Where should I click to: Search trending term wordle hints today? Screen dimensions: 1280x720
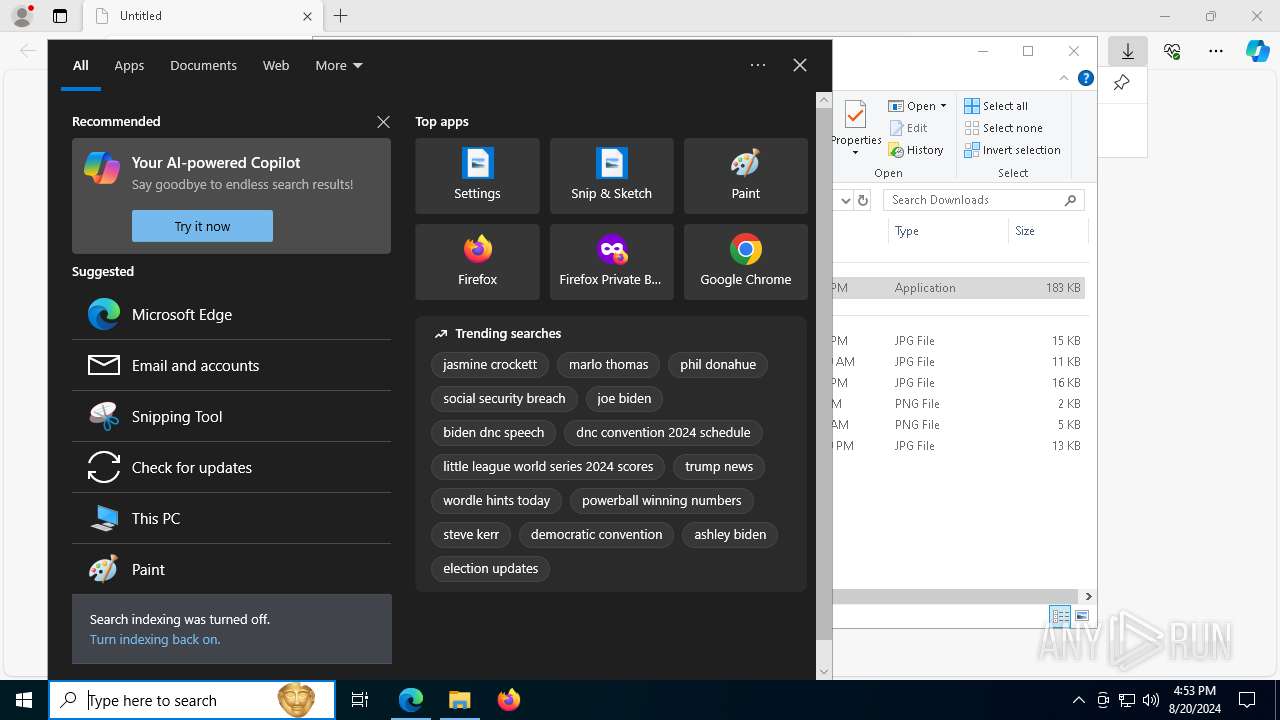click(x=497, y=501)
